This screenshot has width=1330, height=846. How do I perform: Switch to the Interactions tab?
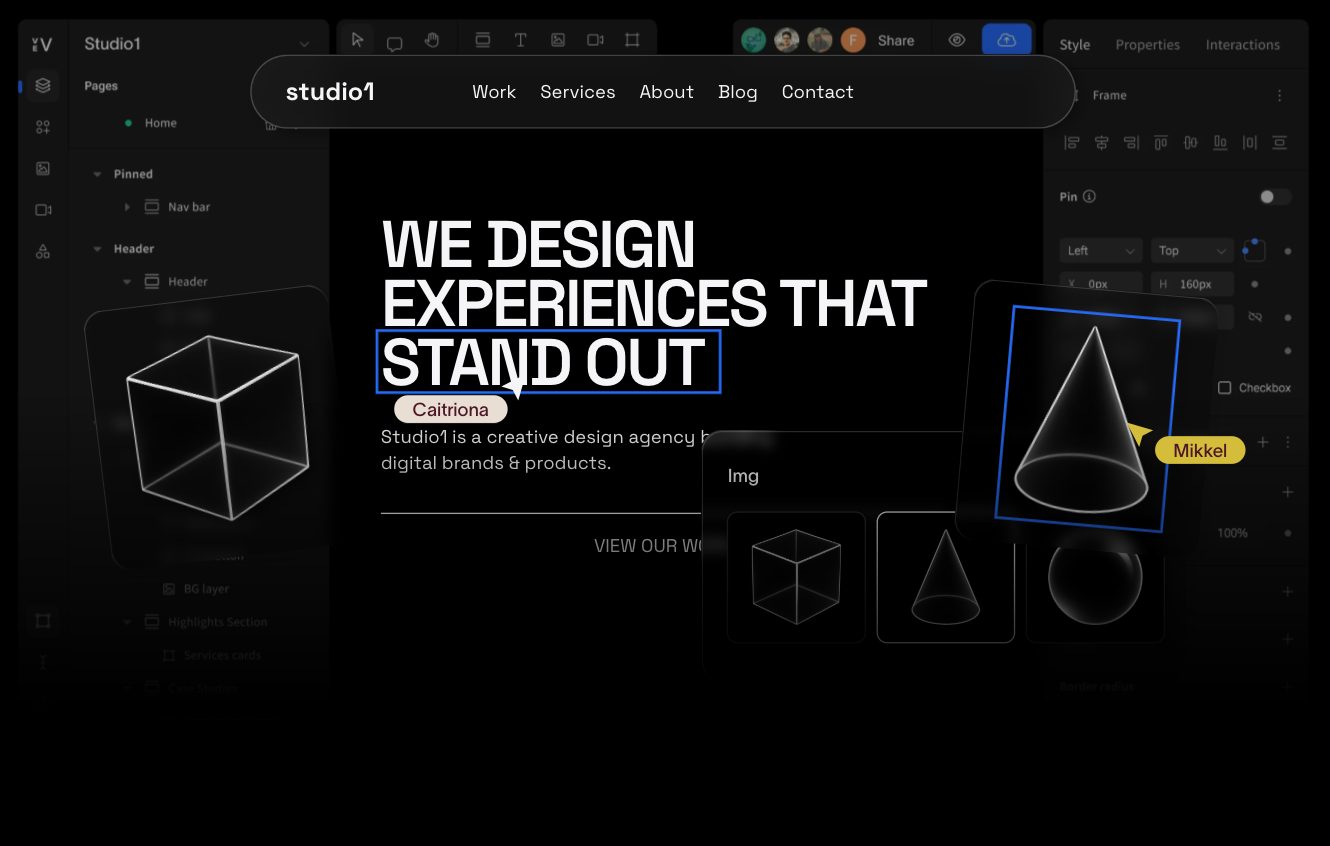(x=1242, y=44)
